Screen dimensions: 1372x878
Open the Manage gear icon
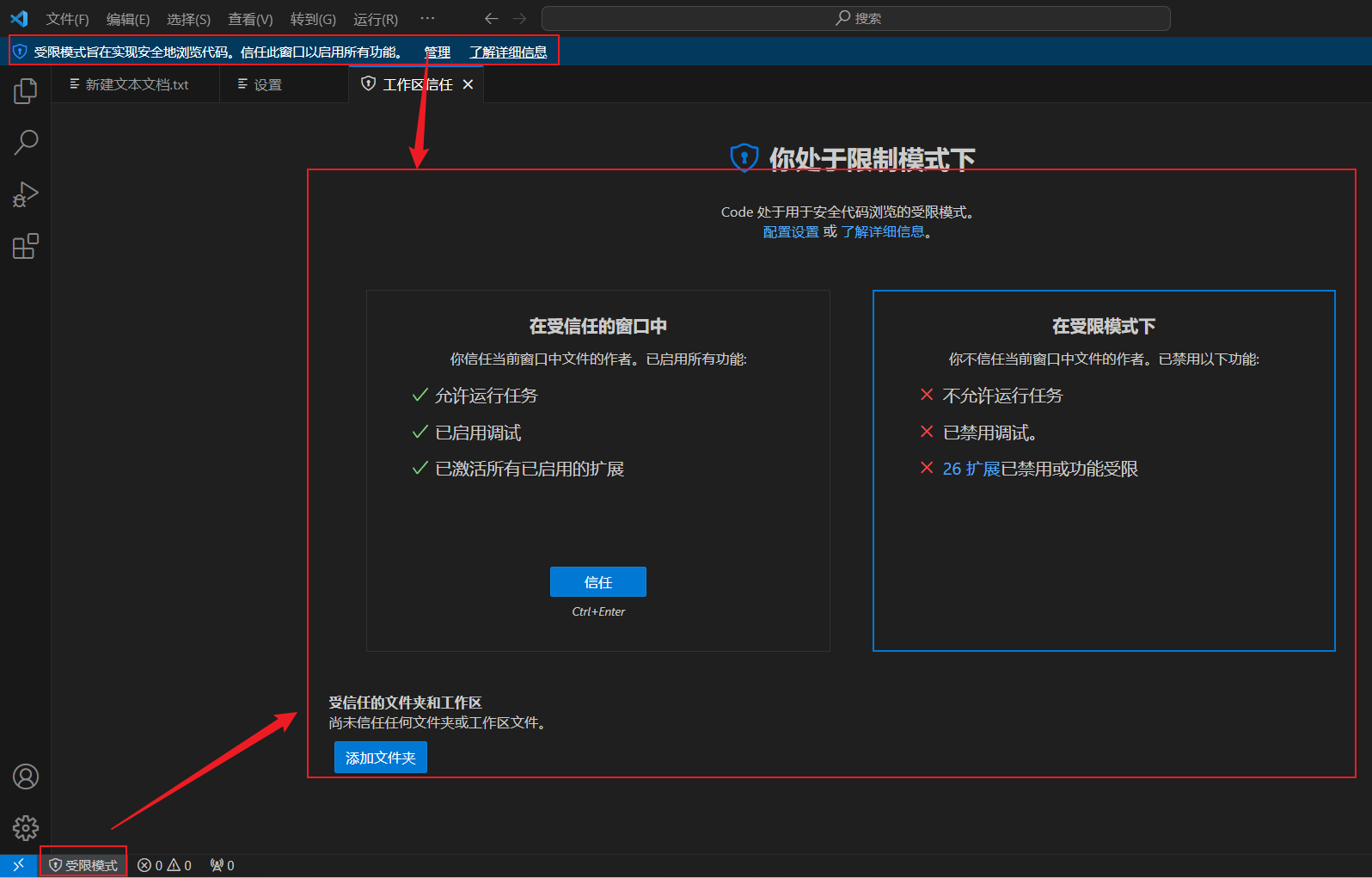pyautogui.click(x=26, y=828)
